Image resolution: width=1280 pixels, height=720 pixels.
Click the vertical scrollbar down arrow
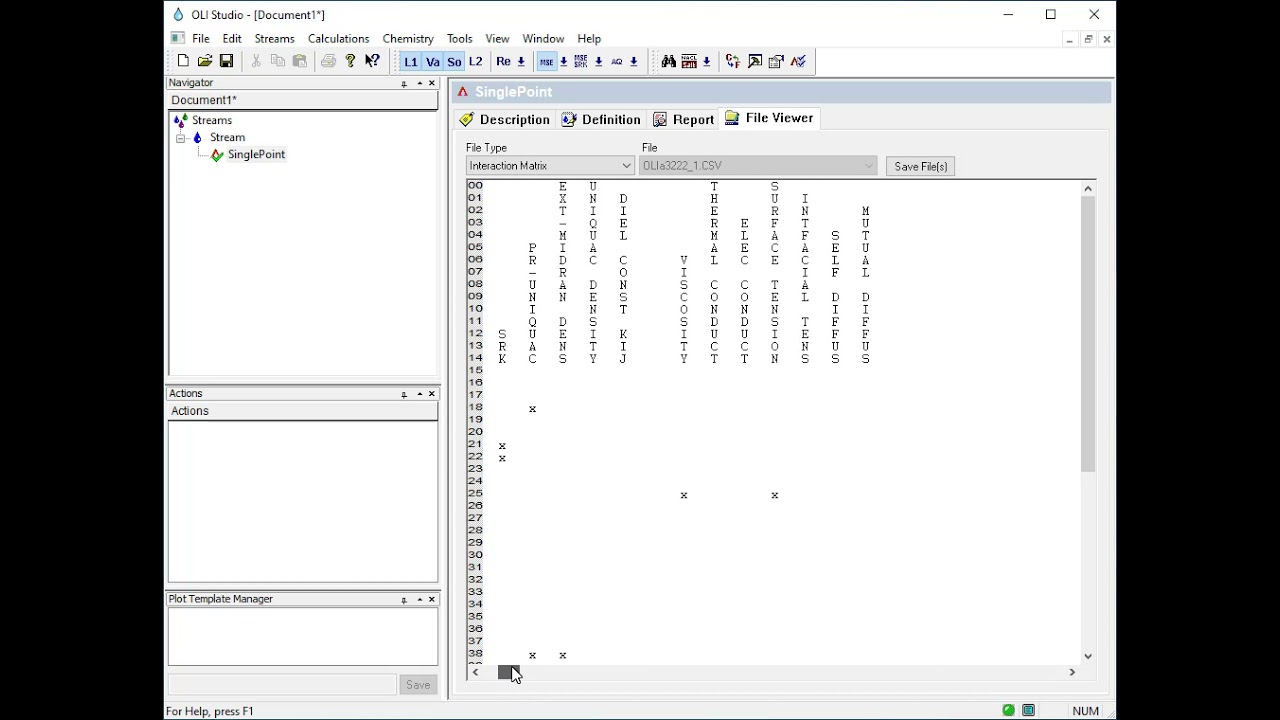pos(1088,657)
